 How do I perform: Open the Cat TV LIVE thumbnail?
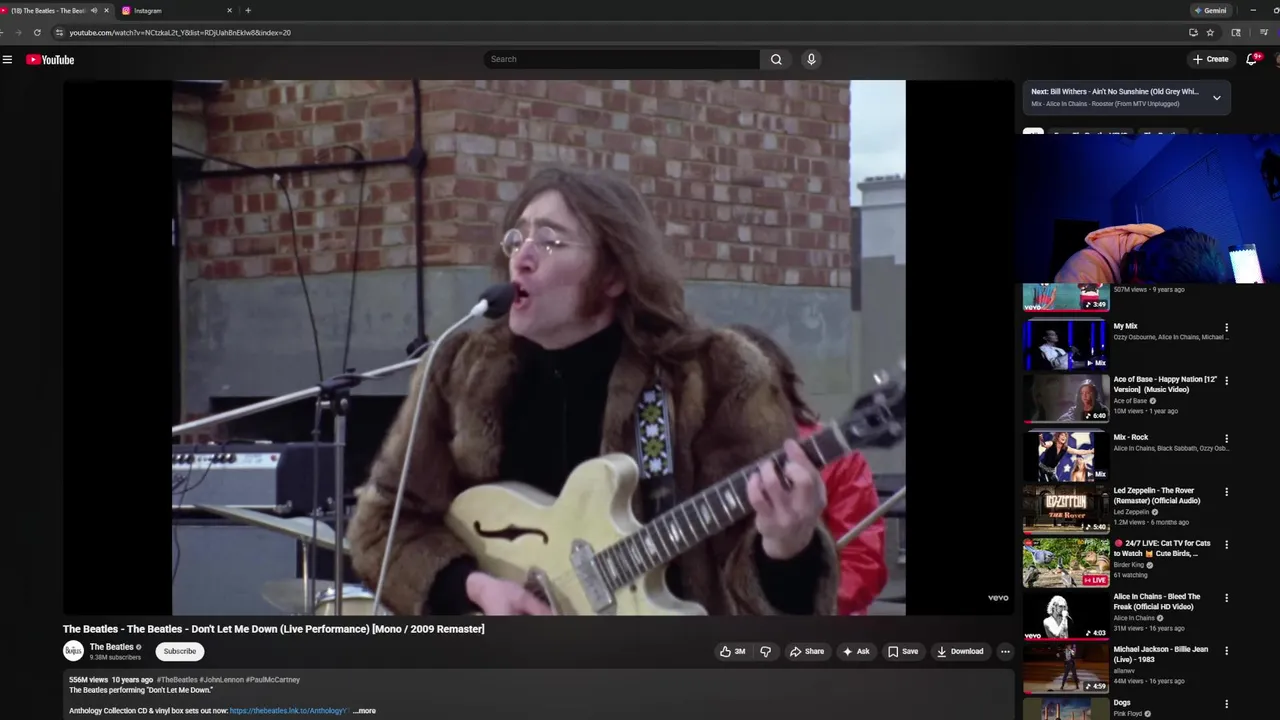click(x=1066, y=562)
